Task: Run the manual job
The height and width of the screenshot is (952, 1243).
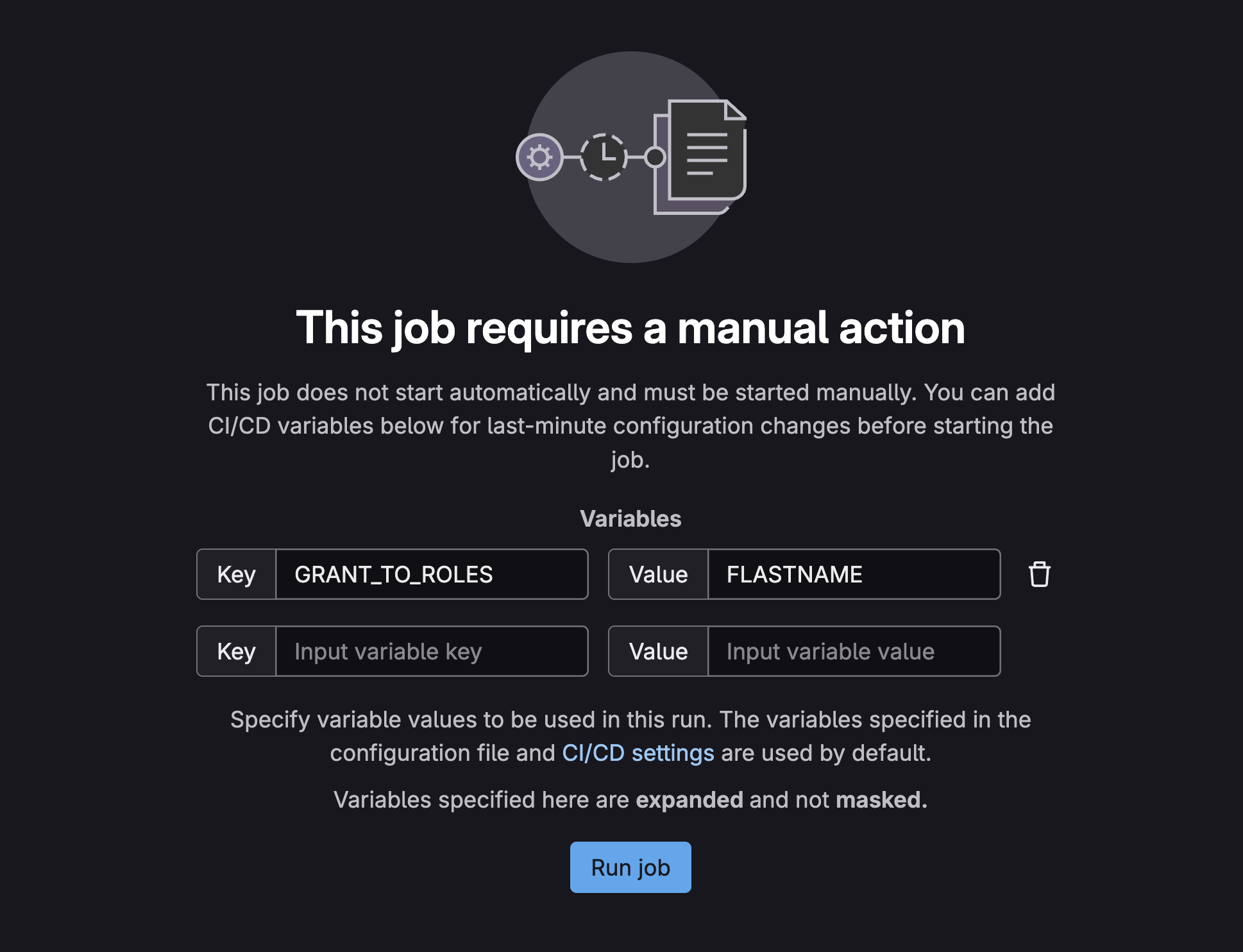Action: [x=630, y=867]
